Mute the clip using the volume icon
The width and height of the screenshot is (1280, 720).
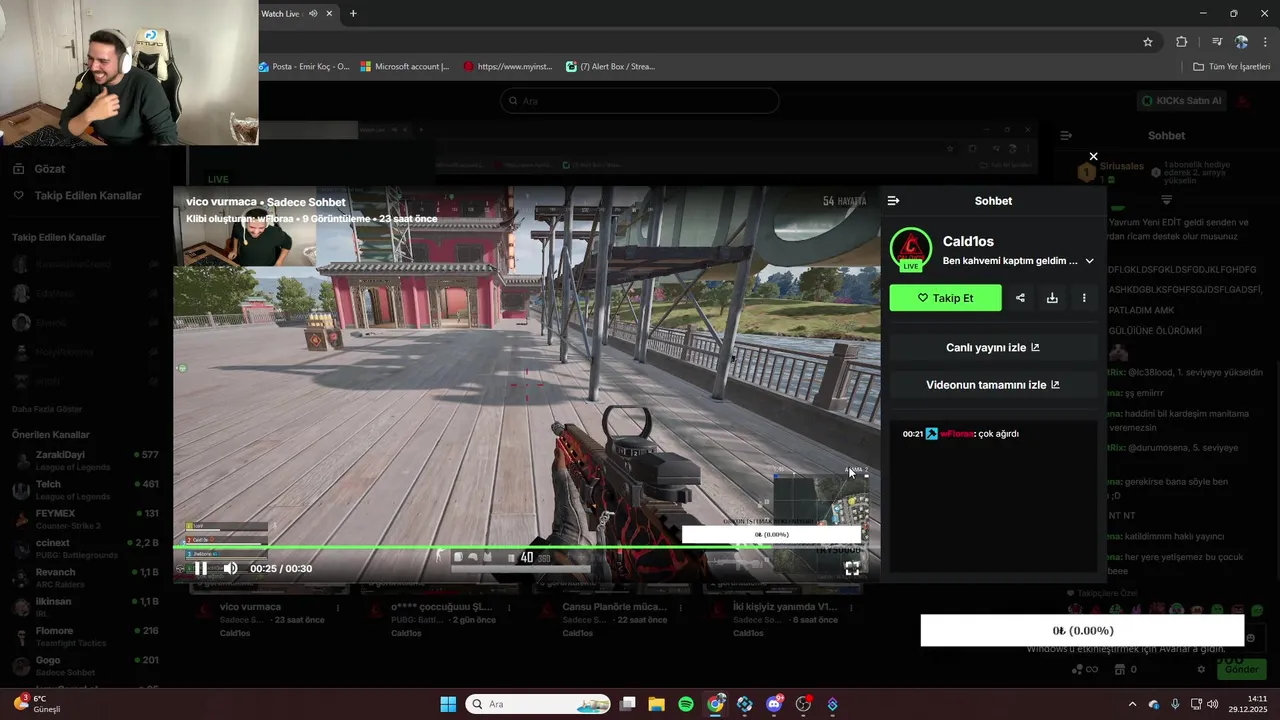(230, 568)
